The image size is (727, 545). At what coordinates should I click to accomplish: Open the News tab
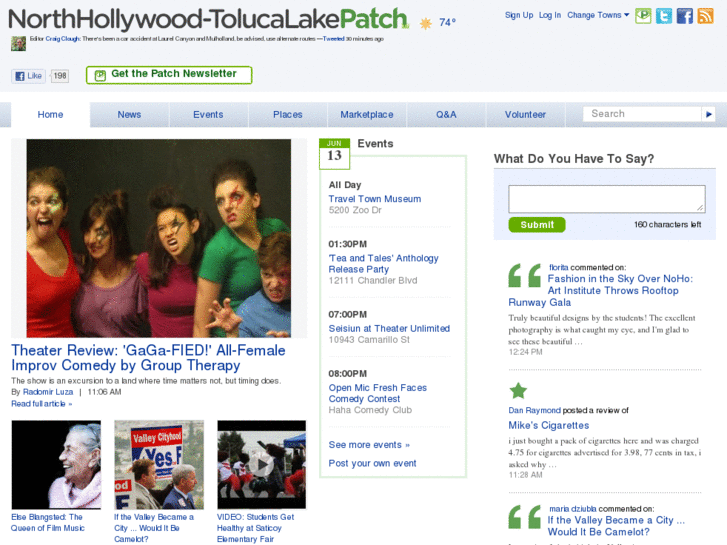(129, 115)
